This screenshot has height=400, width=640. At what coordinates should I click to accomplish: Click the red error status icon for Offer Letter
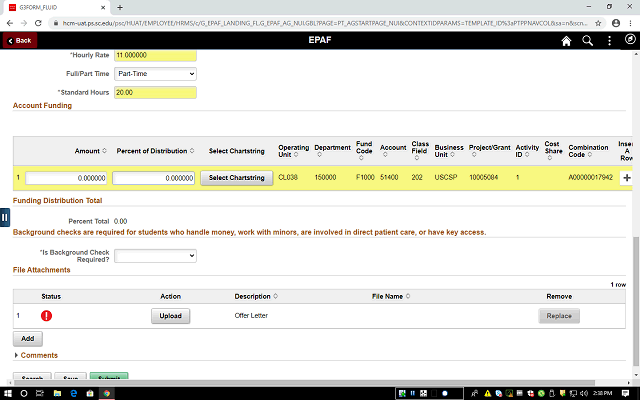pos(47,316)
